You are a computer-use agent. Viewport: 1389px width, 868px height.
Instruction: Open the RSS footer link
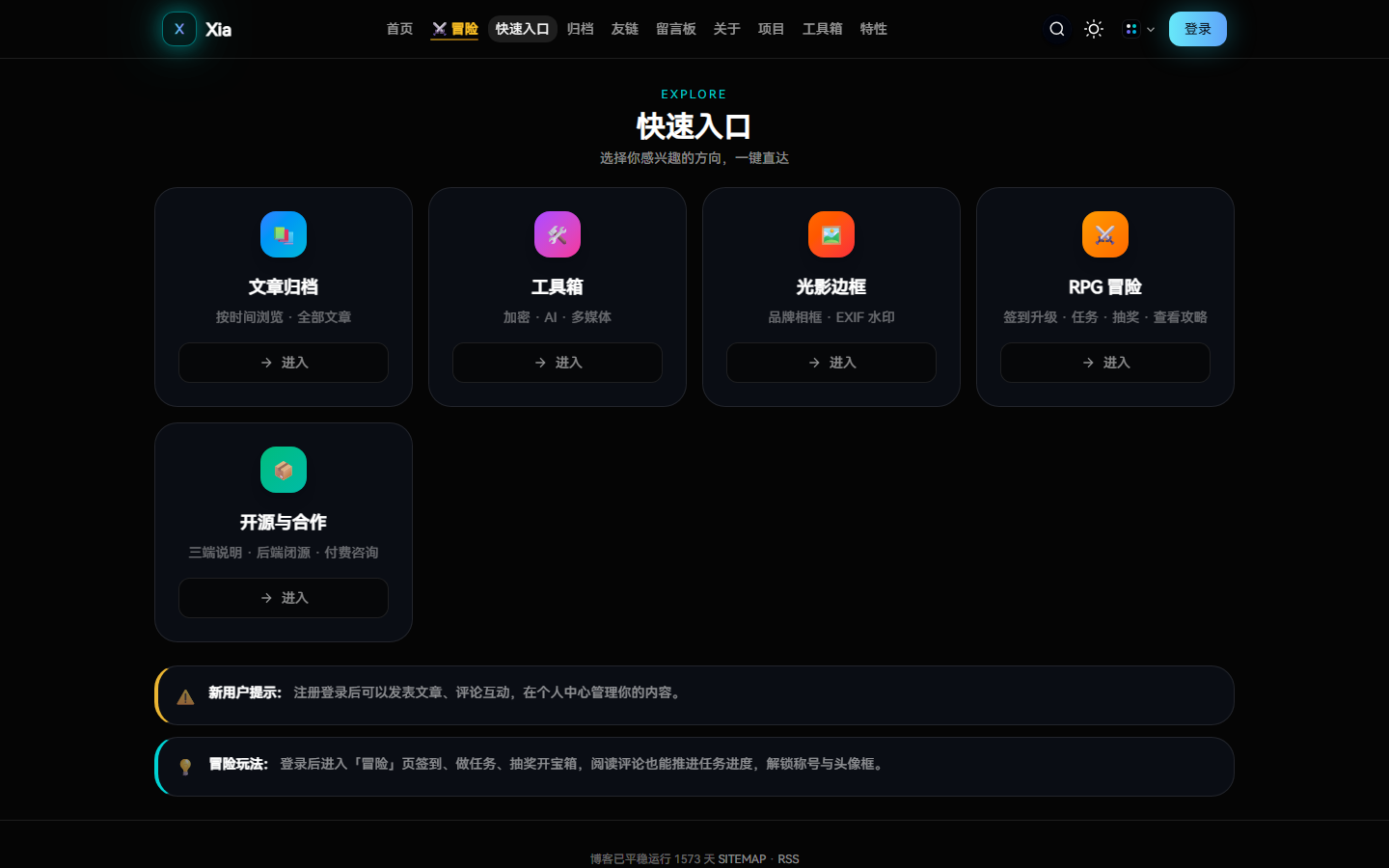[x=788, y=859]
